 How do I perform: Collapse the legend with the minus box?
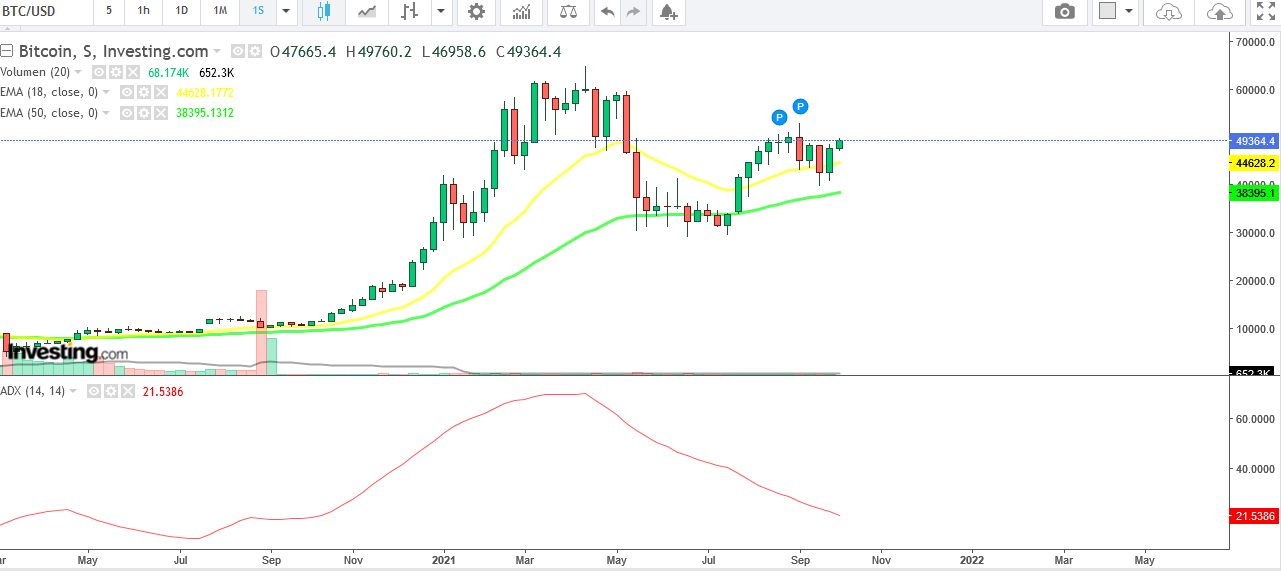click(x=7, y=51)
